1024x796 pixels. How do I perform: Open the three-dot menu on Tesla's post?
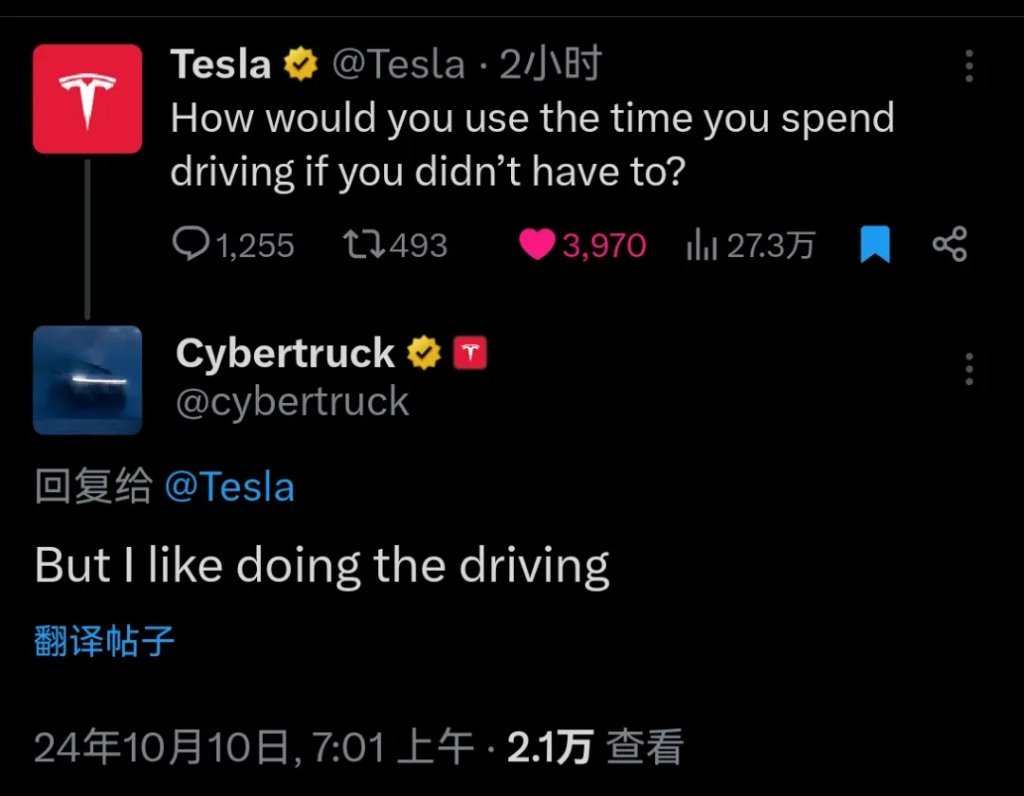968,66
